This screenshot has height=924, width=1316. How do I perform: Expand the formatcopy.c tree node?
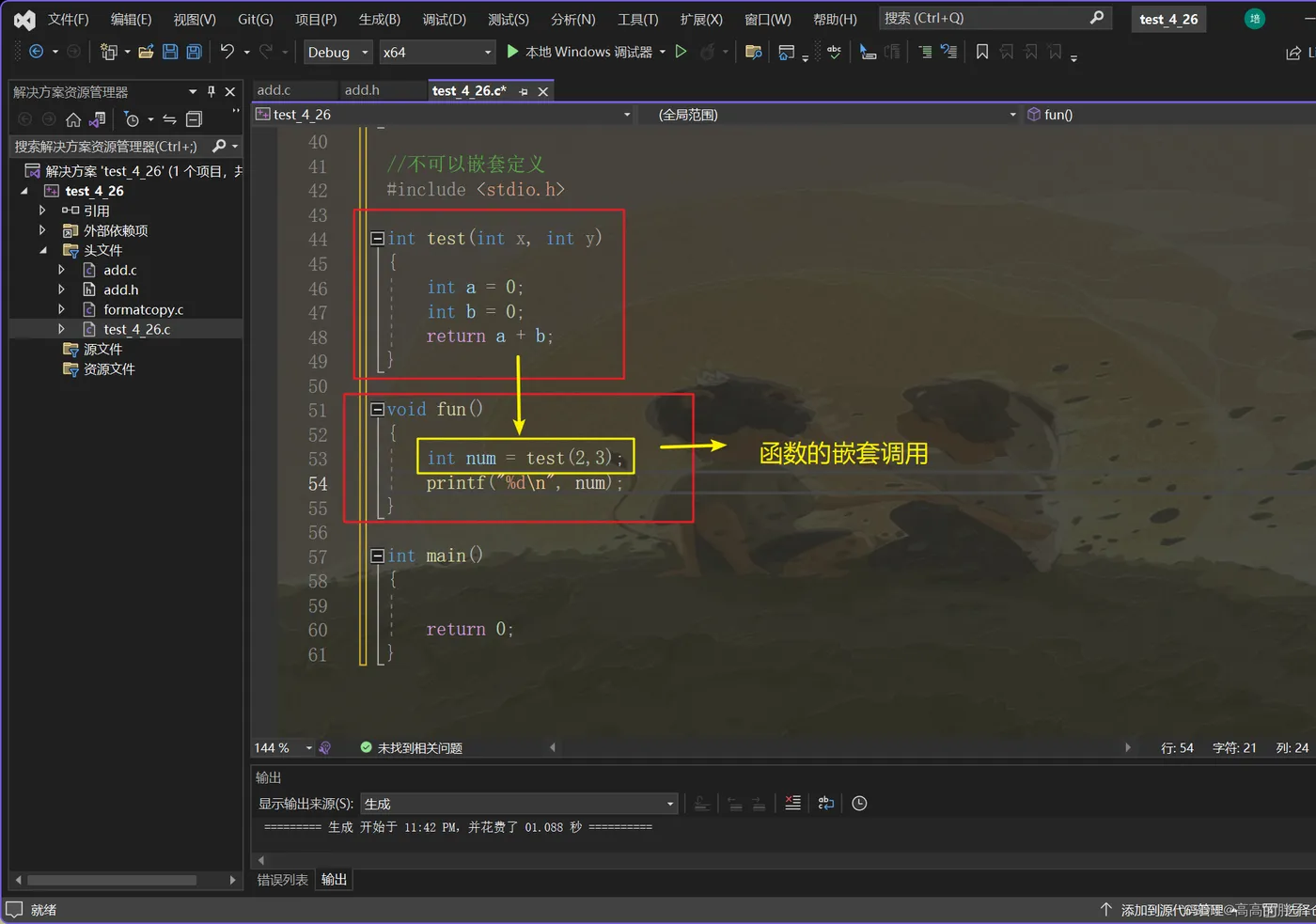point(62,309)
